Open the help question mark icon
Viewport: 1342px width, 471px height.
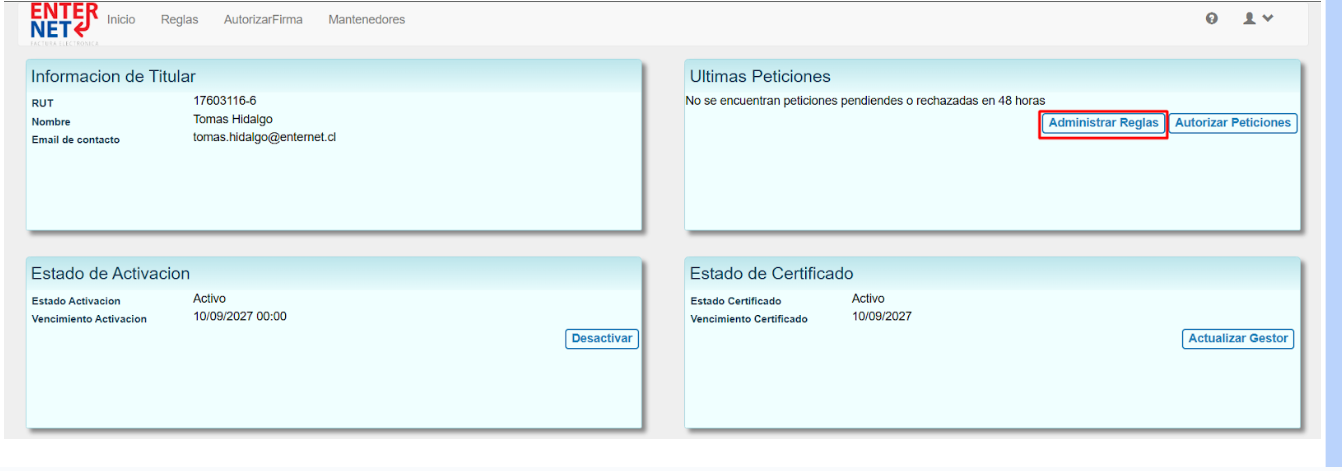[1212, 18]
